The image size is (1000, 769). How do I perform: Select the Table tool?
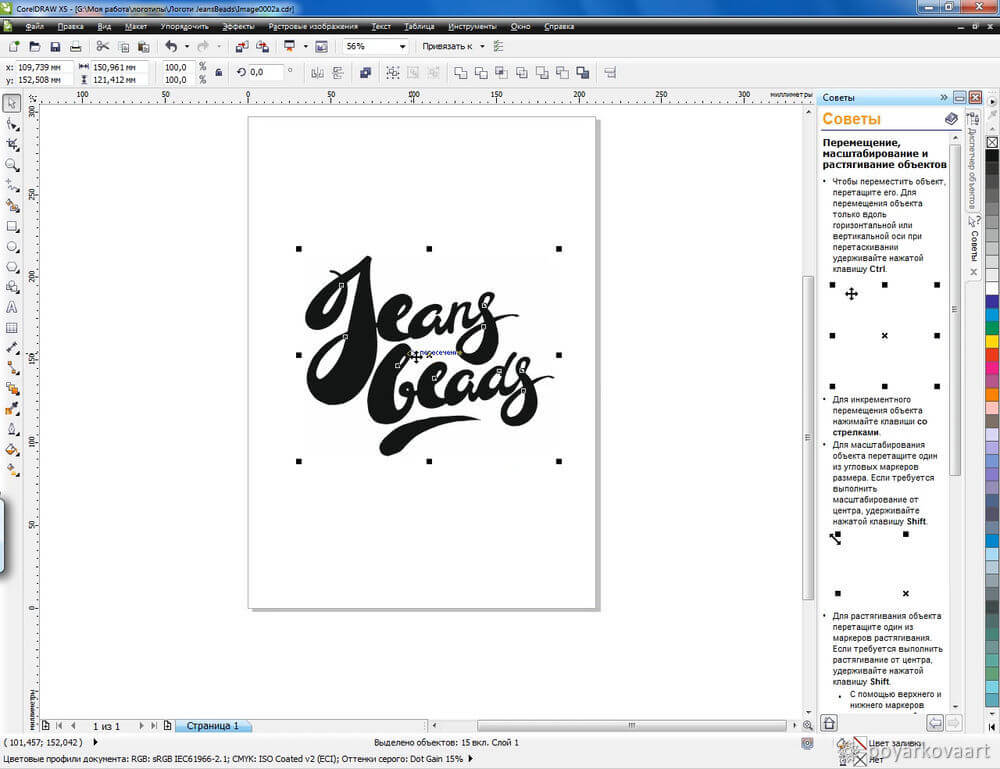pos(12,328)
